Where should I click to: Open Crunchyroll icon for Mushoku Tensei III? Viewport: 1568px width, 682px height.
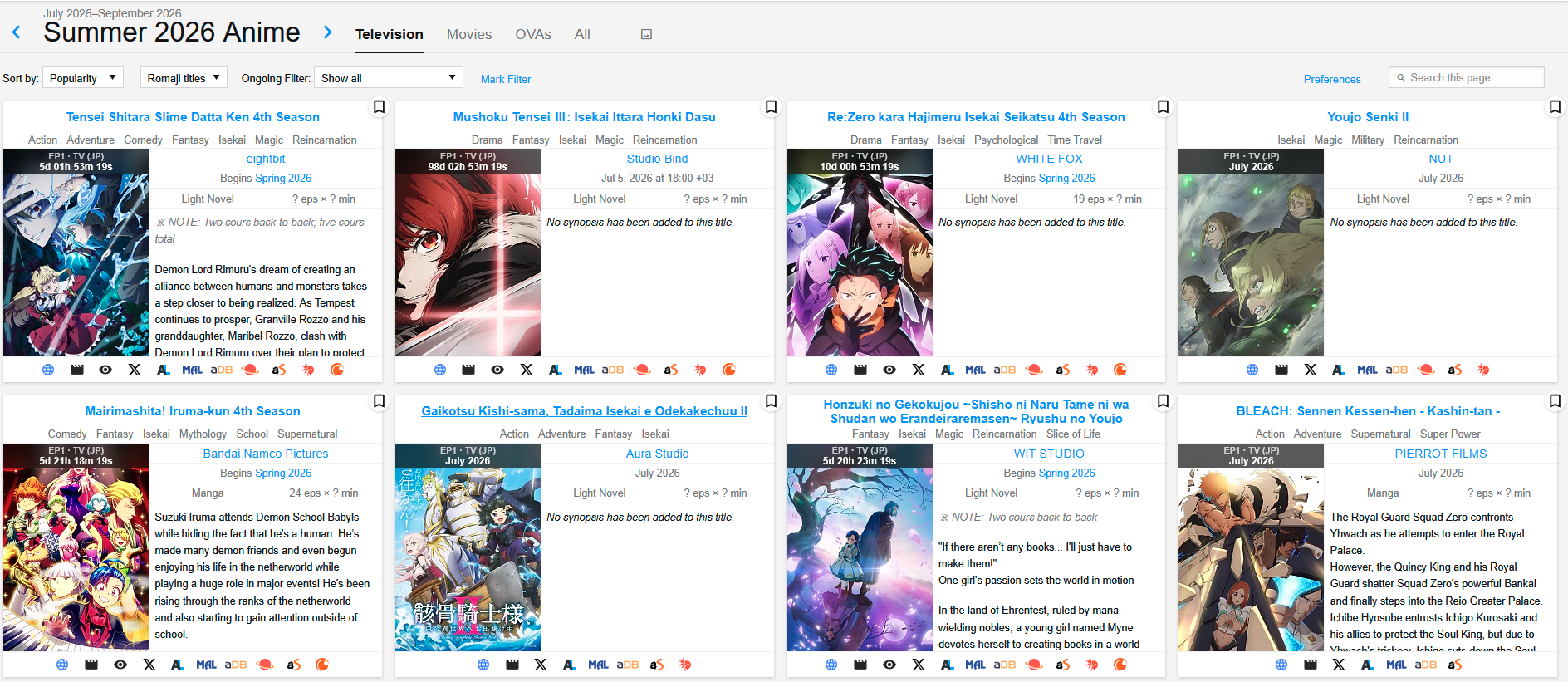[729, 370]
